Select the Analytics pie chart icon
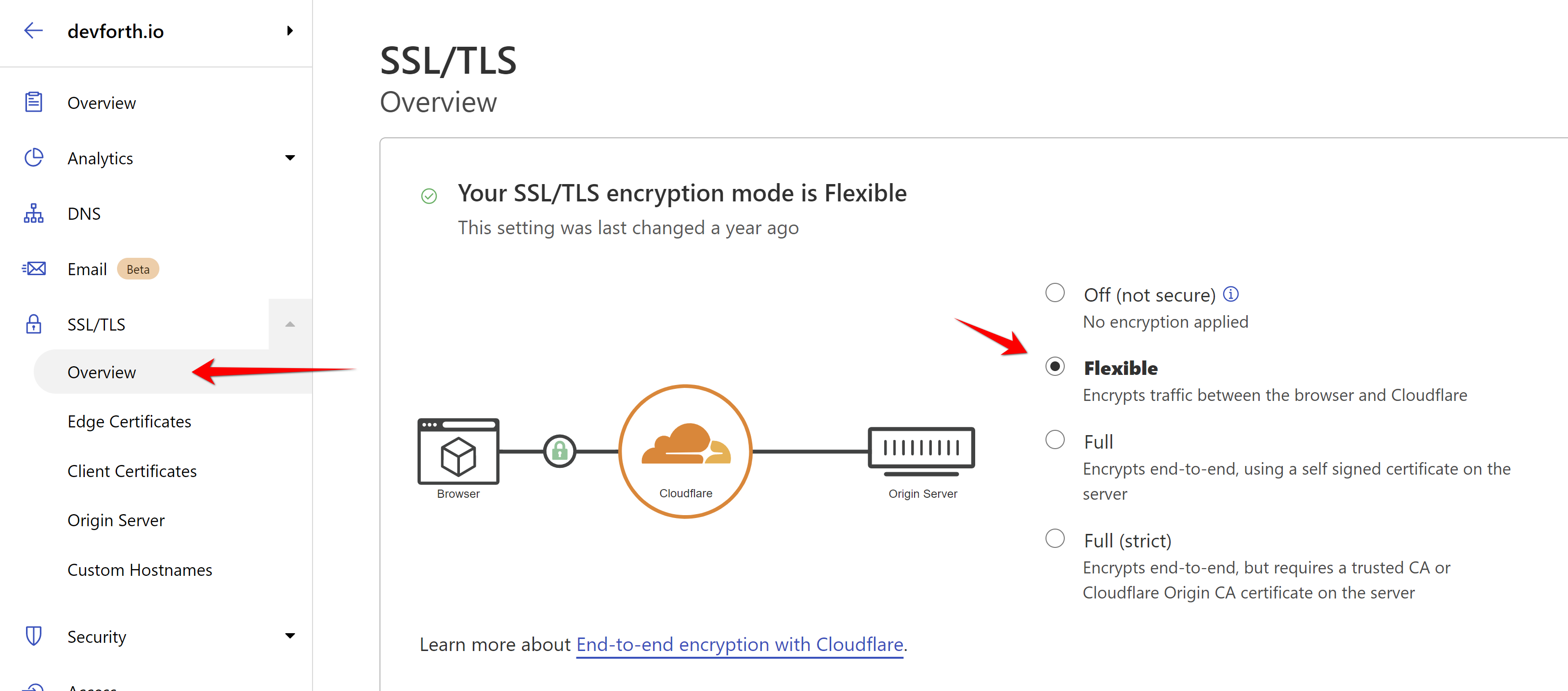Viewport: 1568px width, 691px height. pyautogui.click(x=34, y=157)
